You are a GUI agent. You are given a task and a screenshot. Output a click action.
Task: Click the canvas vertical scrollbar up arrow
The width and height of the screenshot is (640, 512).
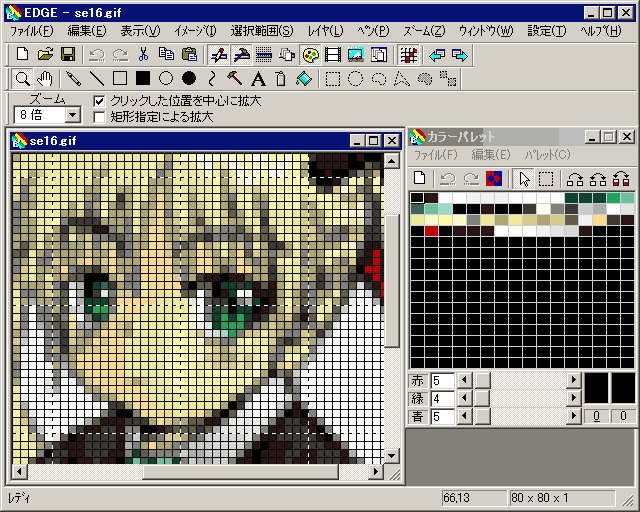[x=391, y=161]
